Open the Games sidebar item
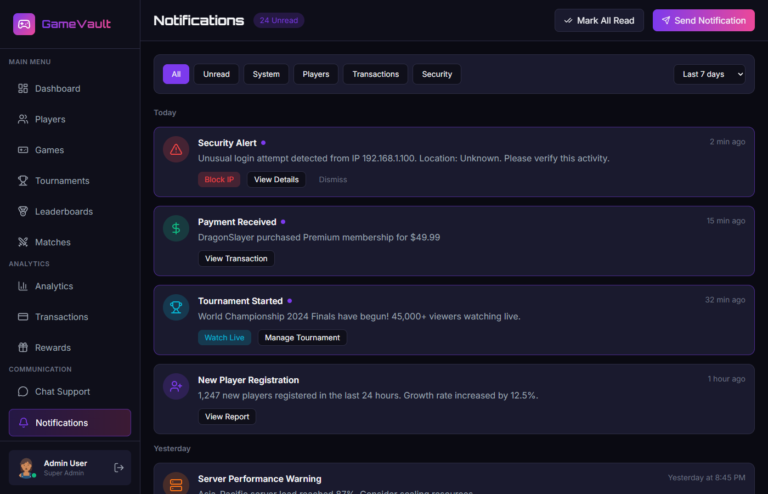Viewport: 768px width, 494px height. pos(70,150)
